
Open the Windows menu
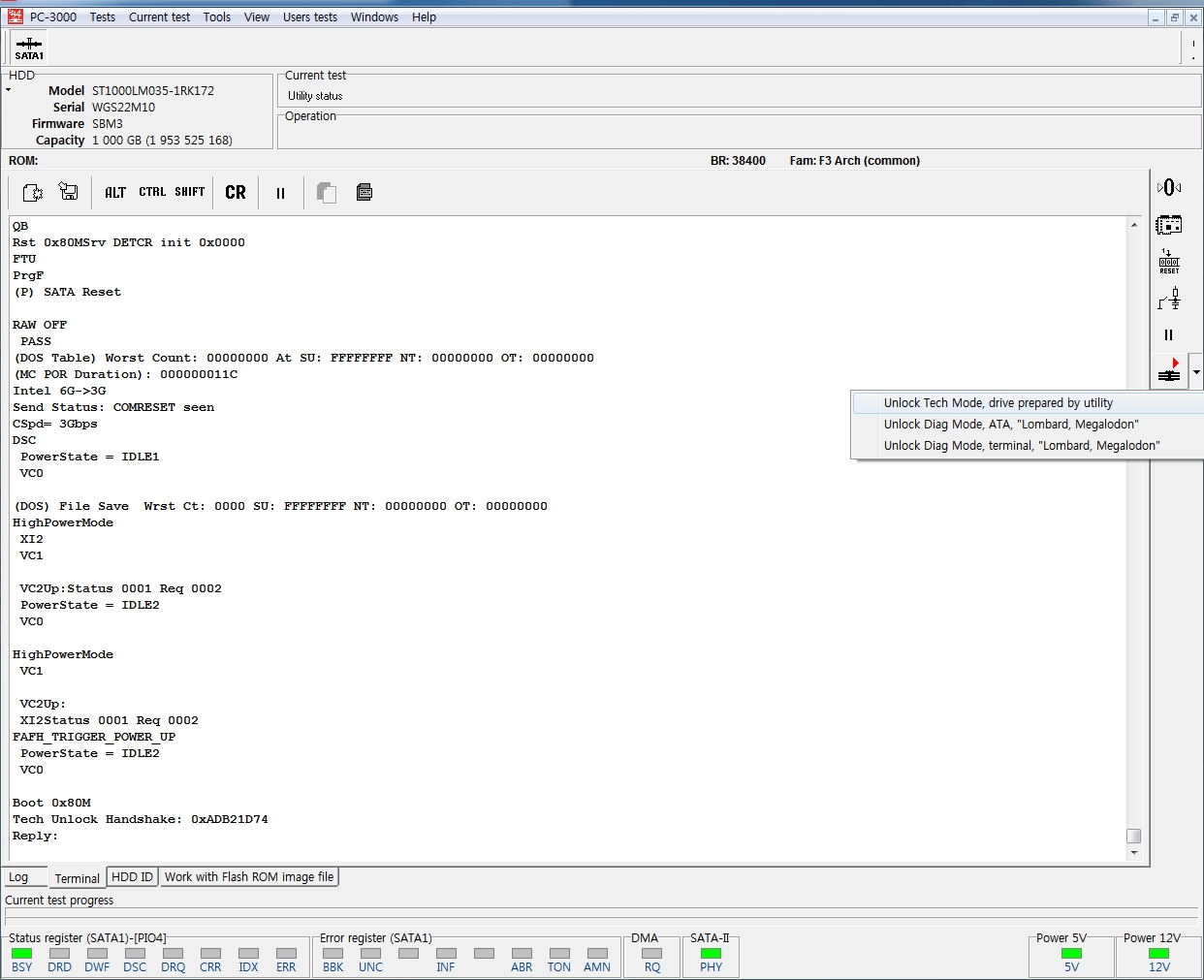(374, 17)
